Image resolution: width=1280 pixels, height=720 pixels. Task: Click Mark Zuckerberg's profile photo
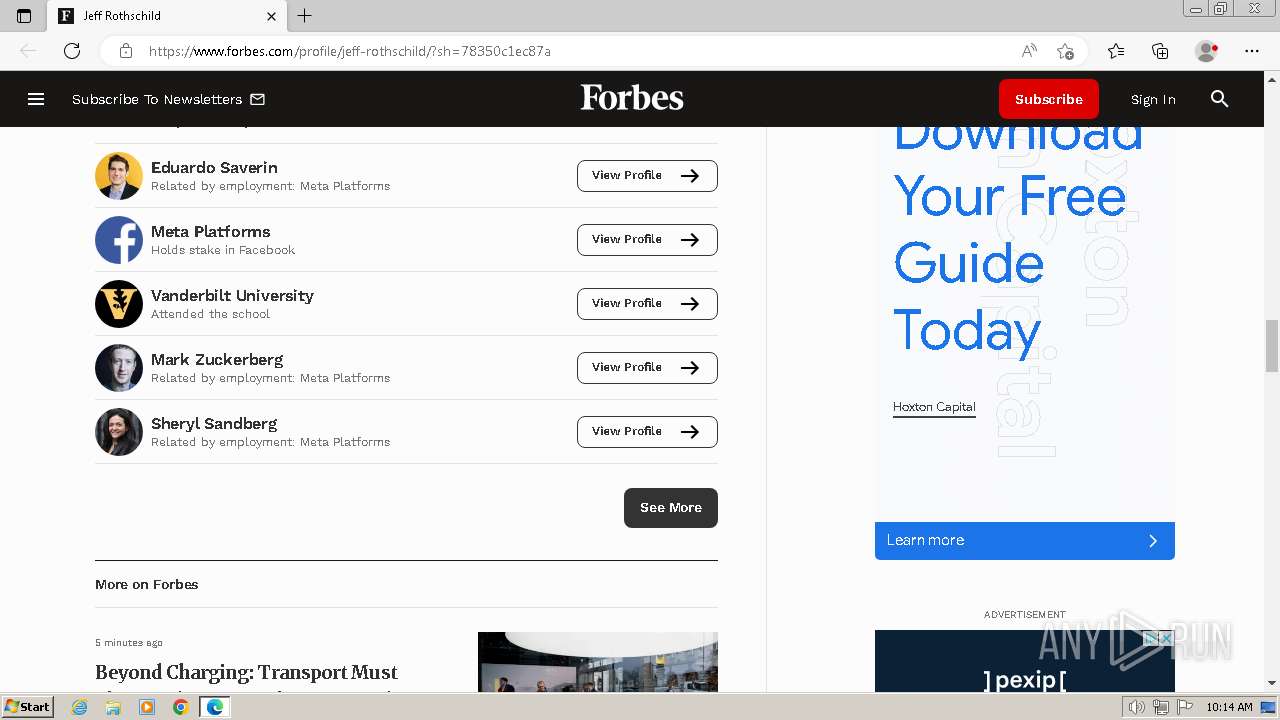pyautogui.click(x=119, y=368)
